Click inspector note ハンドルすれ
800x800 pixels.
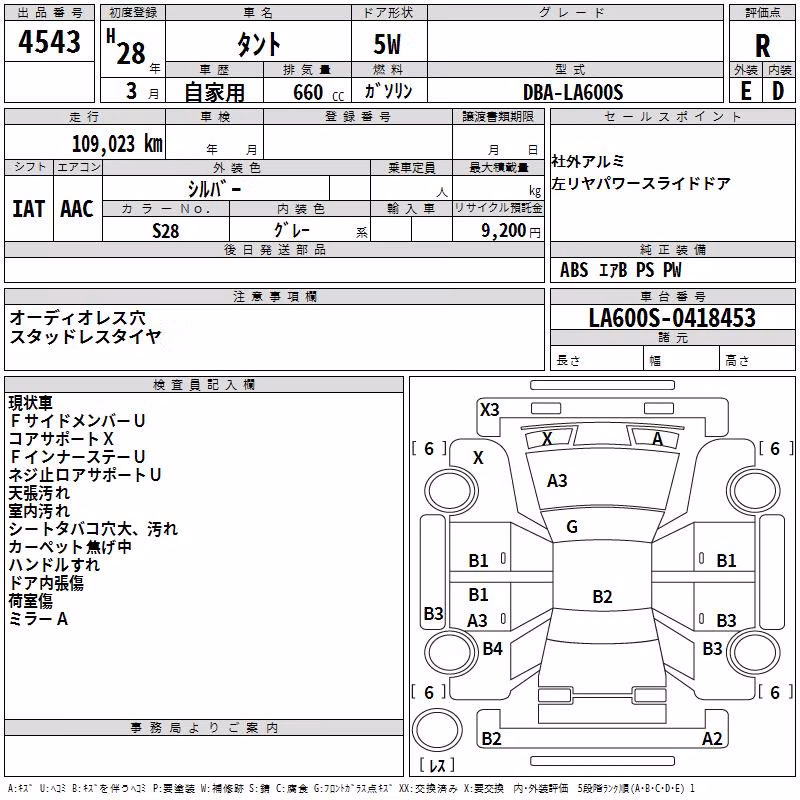pos(54,565)
